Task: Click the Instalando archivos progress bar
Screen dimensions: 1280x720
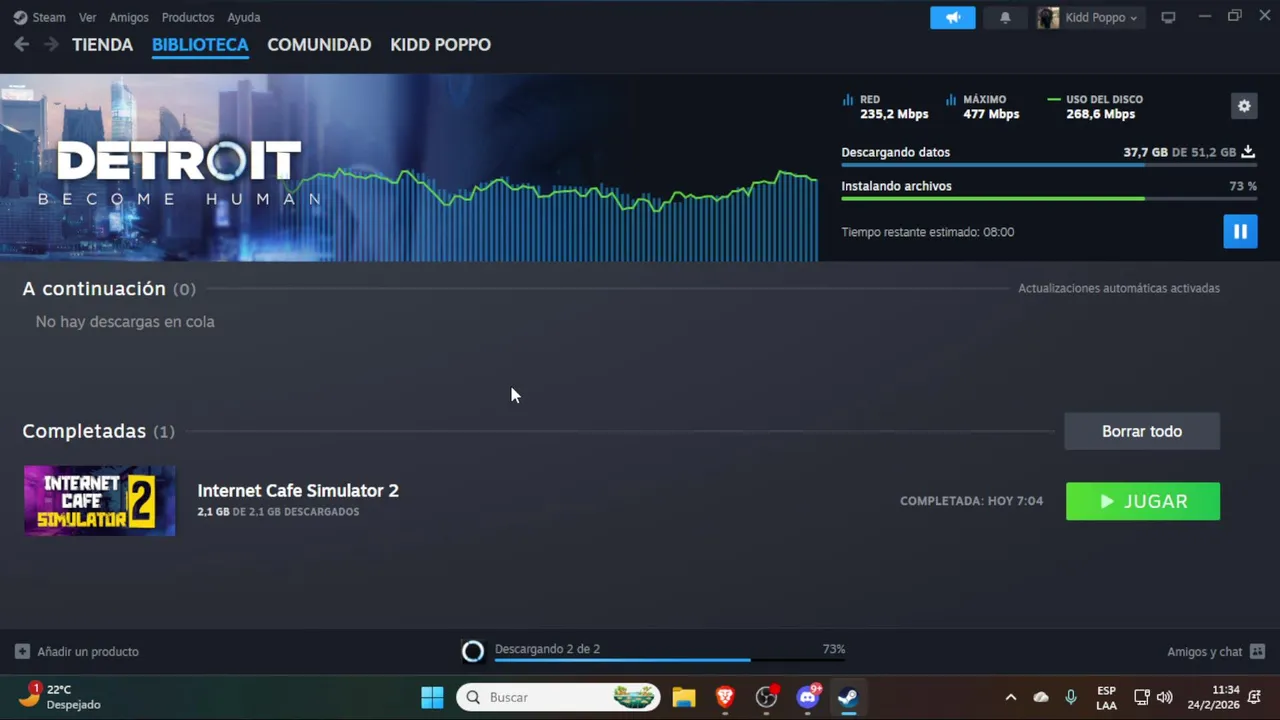Action: tap(1048, 198)
